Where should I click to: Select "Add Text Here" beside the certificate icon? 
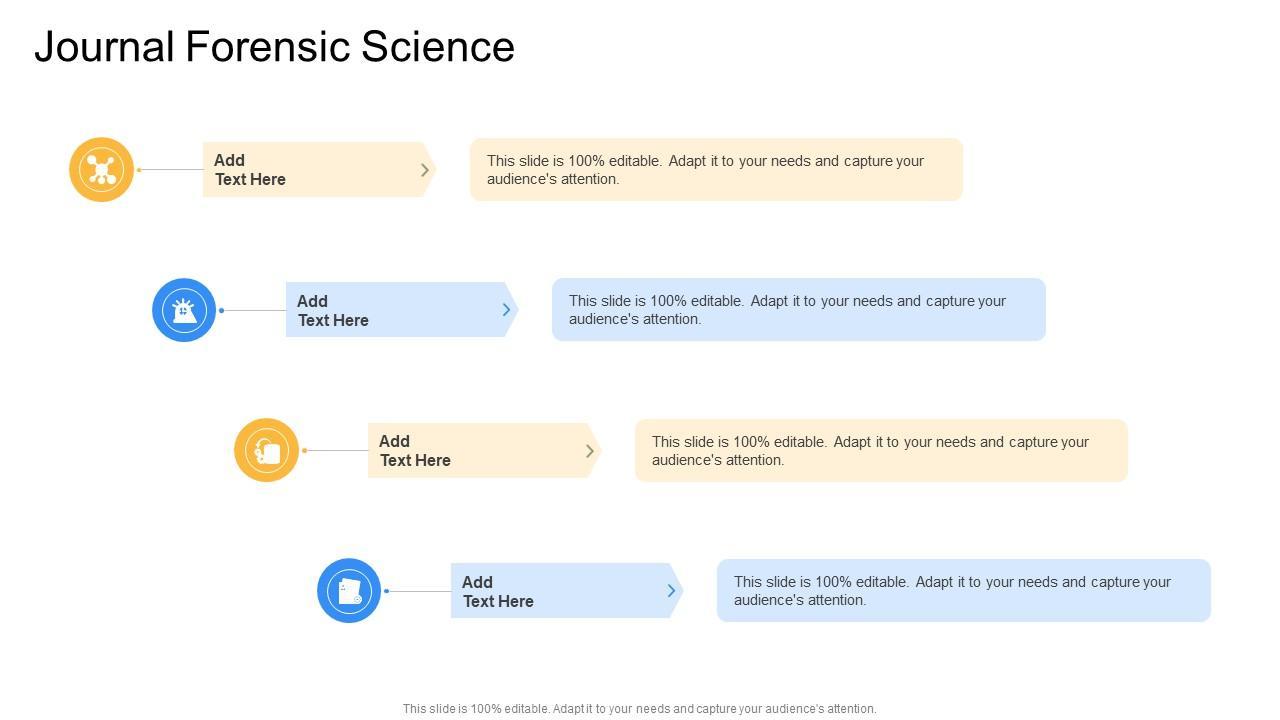click(x=498, y=592)
